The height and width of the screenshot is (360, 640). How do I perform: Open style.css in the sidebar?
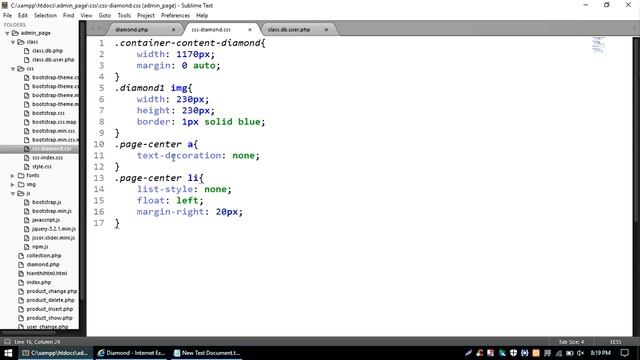[x=42, y=167]
